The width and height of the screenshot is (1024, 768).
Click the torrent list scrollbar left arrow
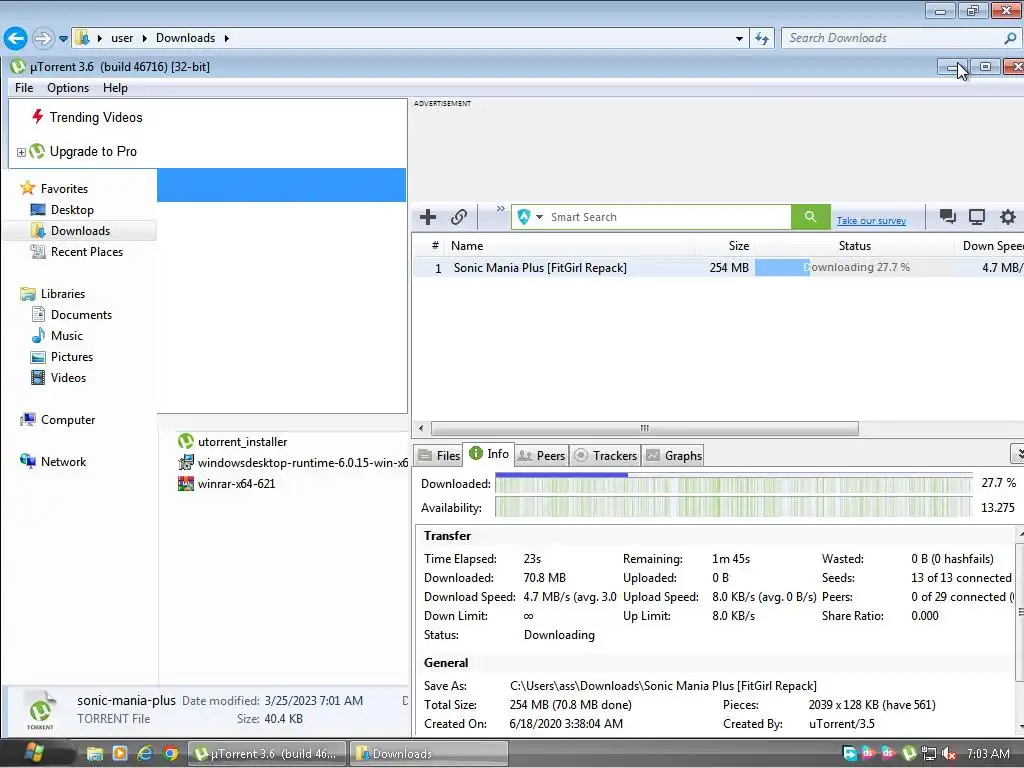(x=421, y=428)
